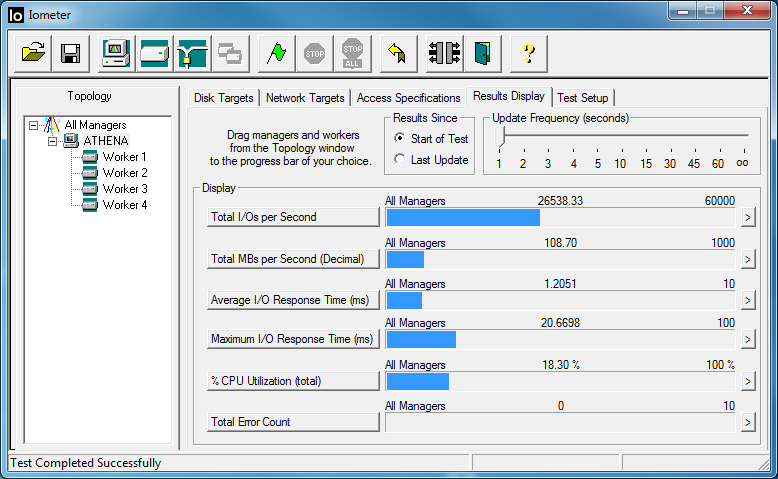
Task: Open details arrow for Total I/Os per Second
Action: 748,217
